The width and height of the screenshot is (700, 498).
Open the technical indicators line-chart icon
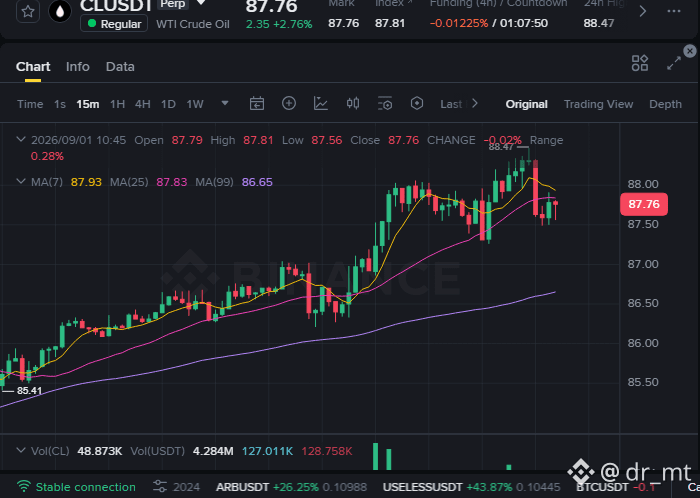[321, 104]
